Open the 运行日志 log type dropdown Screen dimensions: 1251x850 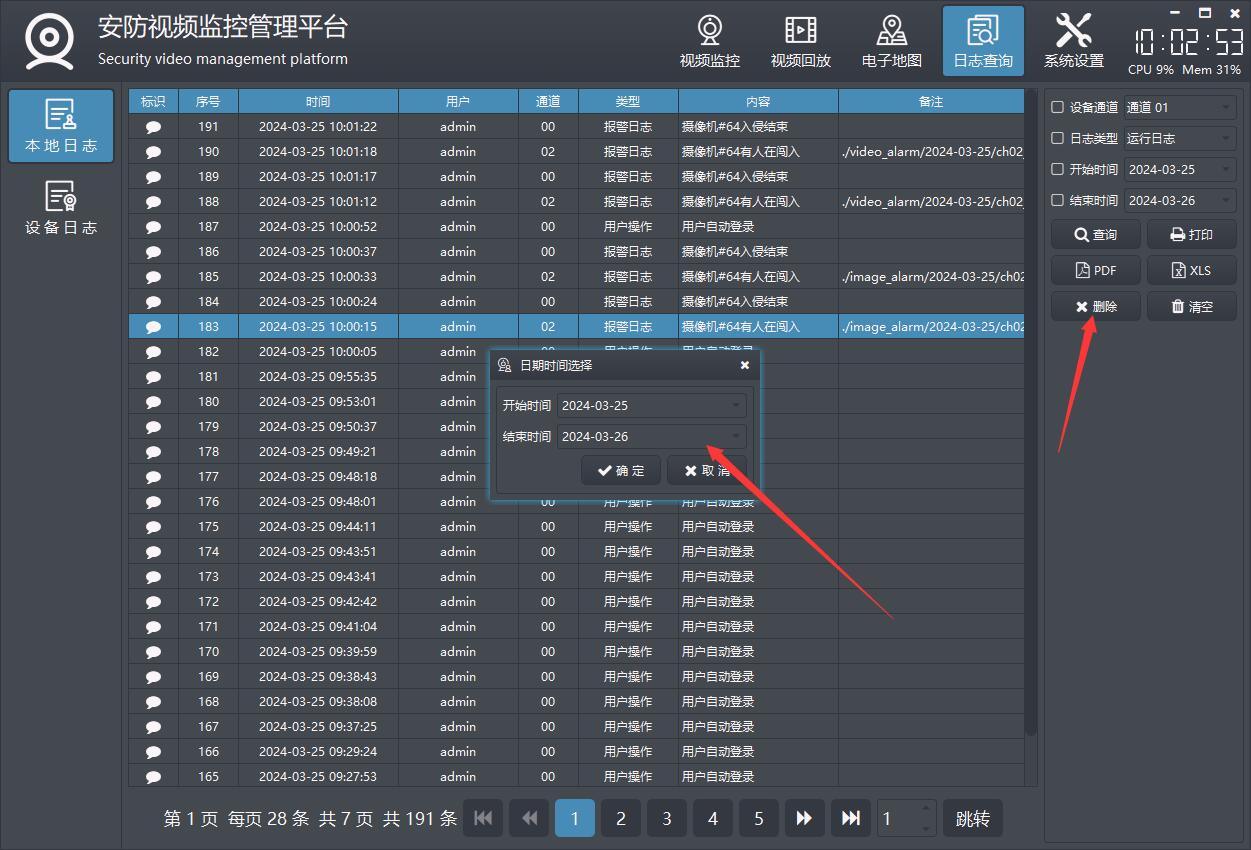click(1180, 138)
